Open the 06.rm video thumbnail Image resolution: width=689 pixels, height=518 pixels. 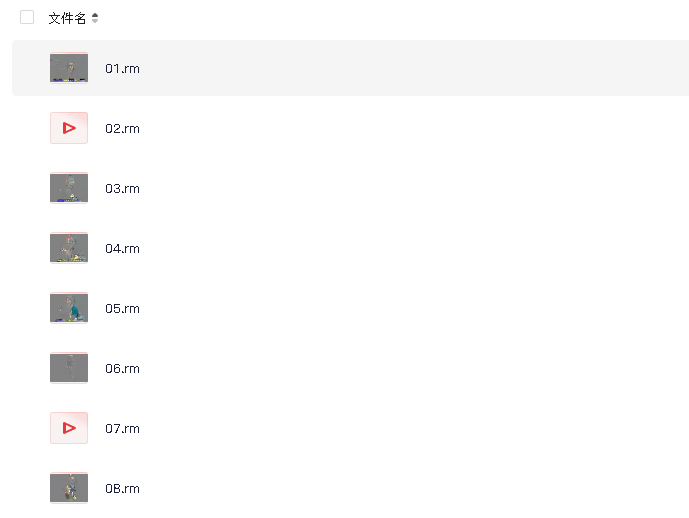click(69, 368)
